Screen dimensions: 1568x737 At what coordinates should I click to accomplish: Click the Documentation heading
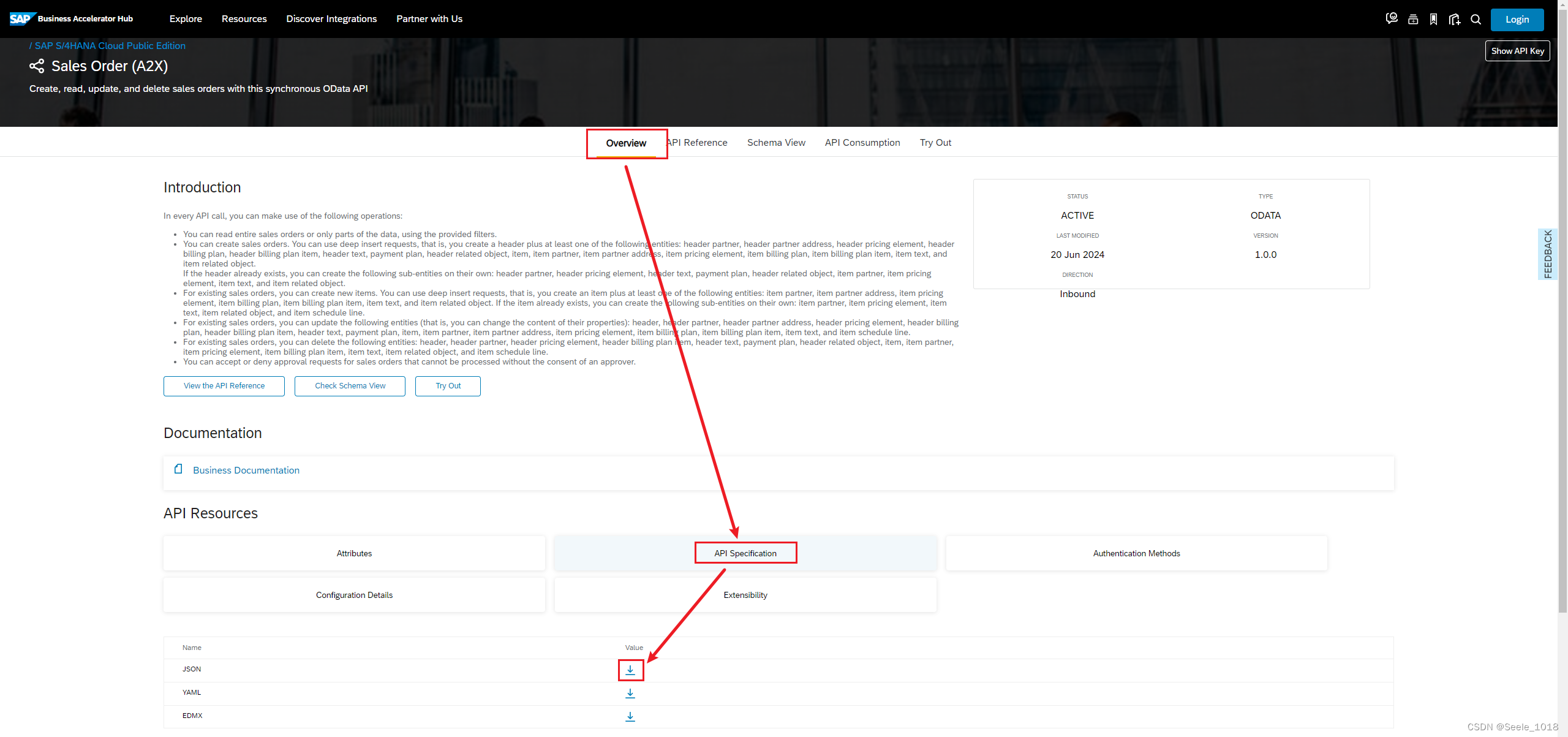click(213, 433)
